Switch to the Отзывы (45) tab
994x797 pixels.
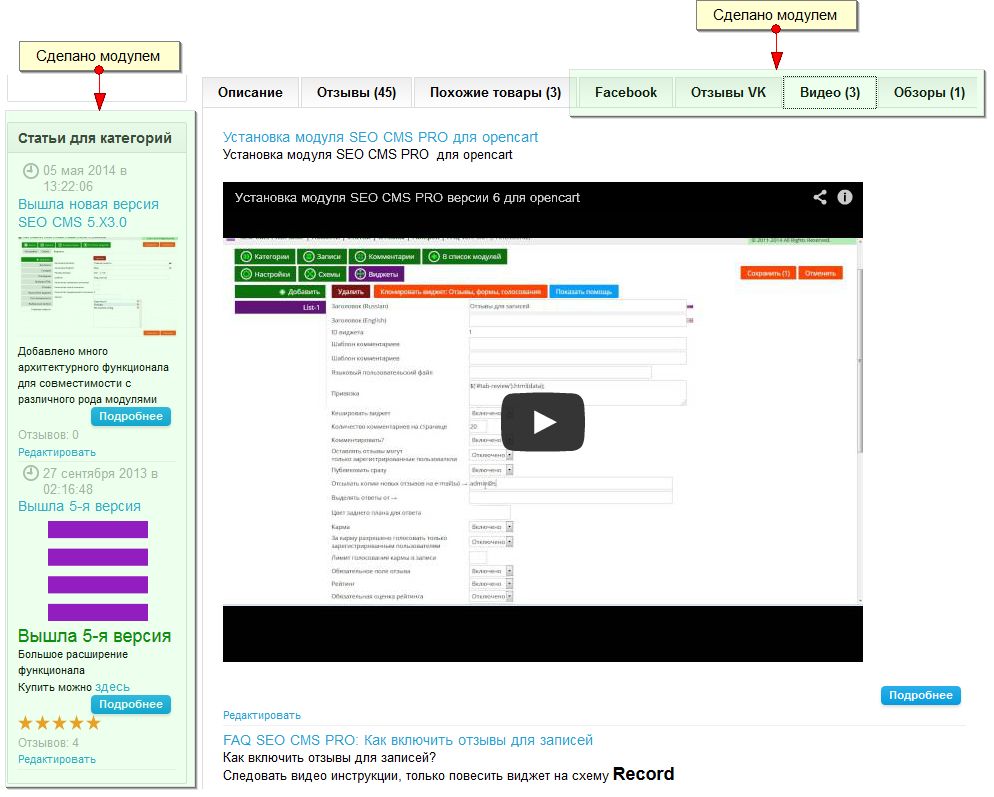point(356,93)
